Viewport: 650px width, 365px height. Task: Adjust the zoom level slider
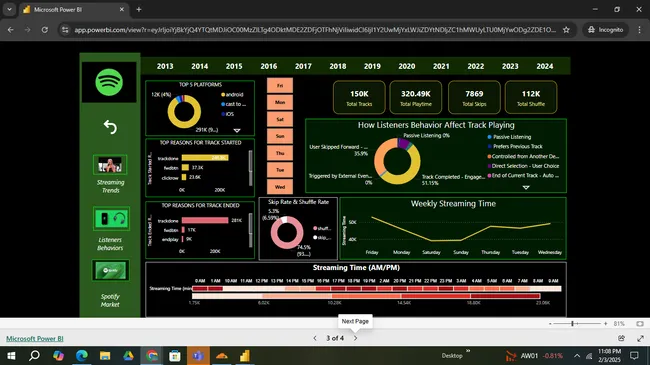click(x=577, y=324)
